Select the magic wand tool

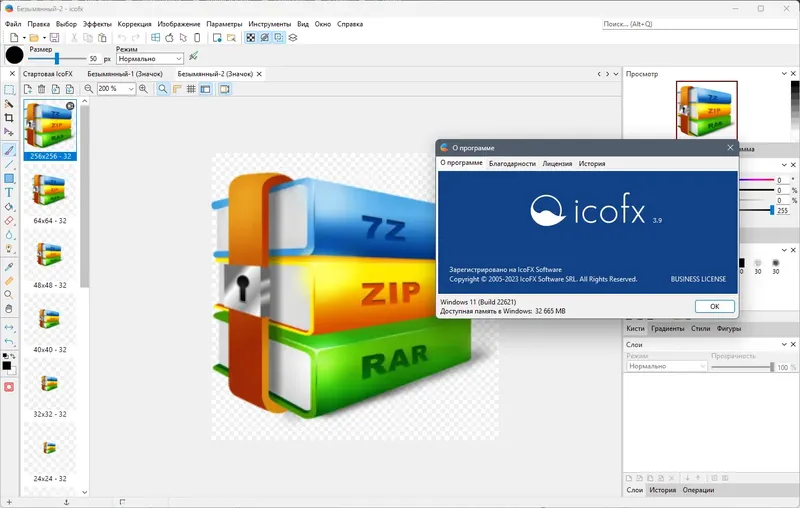[9, 104]
